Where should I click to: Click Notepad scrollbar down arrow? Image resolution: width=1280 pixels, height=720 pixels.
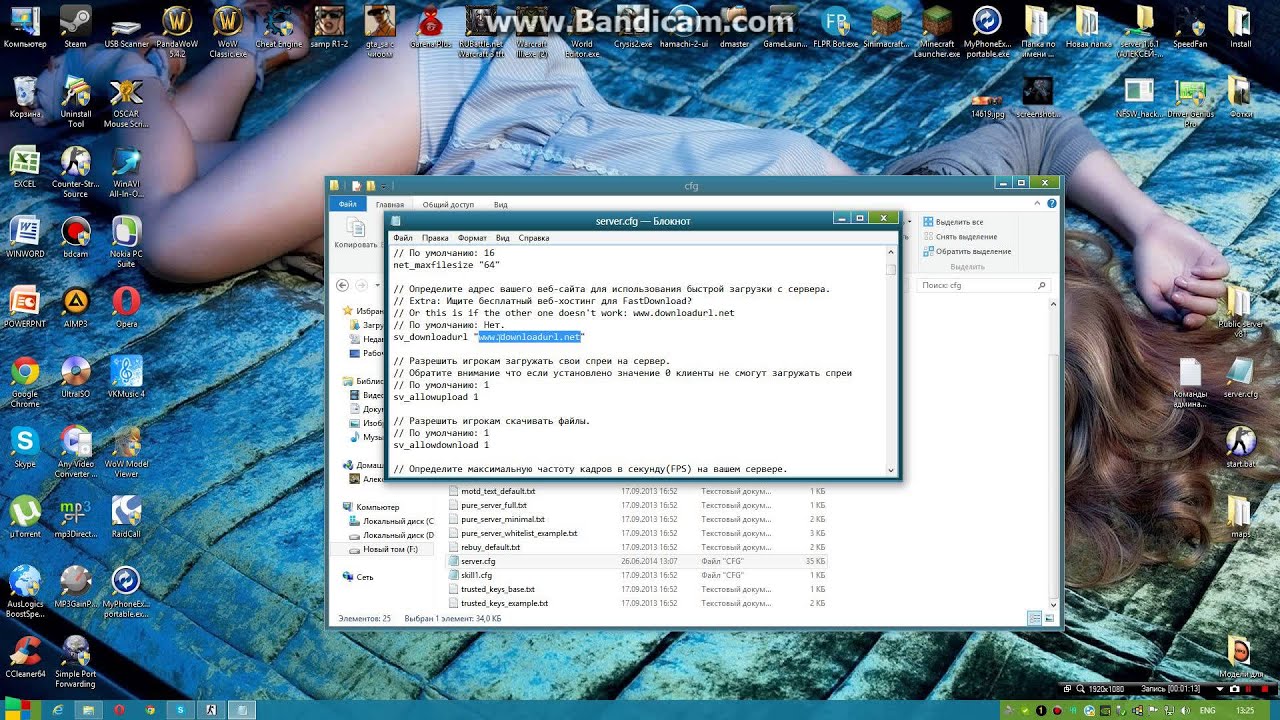coord(890,469)
